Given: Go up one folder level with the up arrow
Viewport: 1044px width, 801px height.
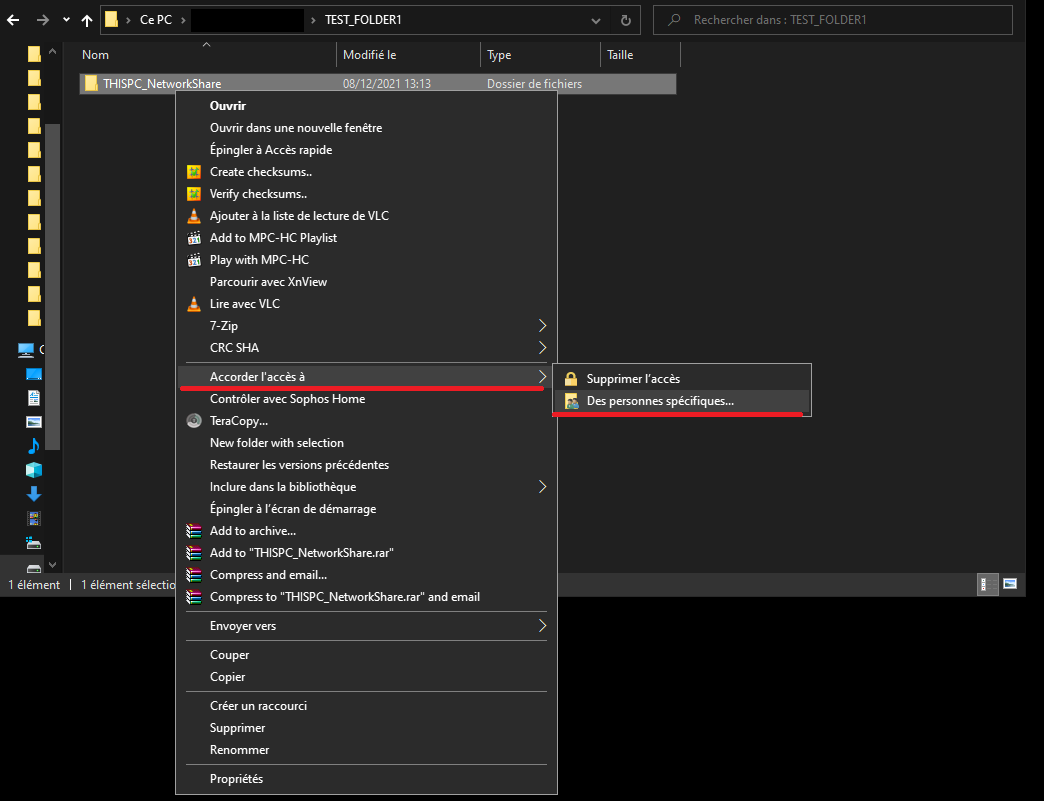Looking at the screenshot, I should (x=87, y=20).
